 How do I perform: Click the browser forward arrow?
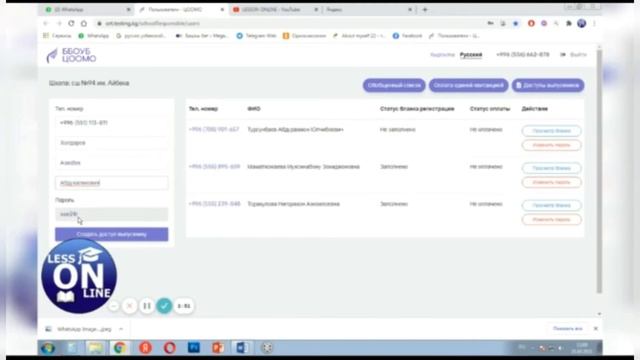[x=58, y=24]
